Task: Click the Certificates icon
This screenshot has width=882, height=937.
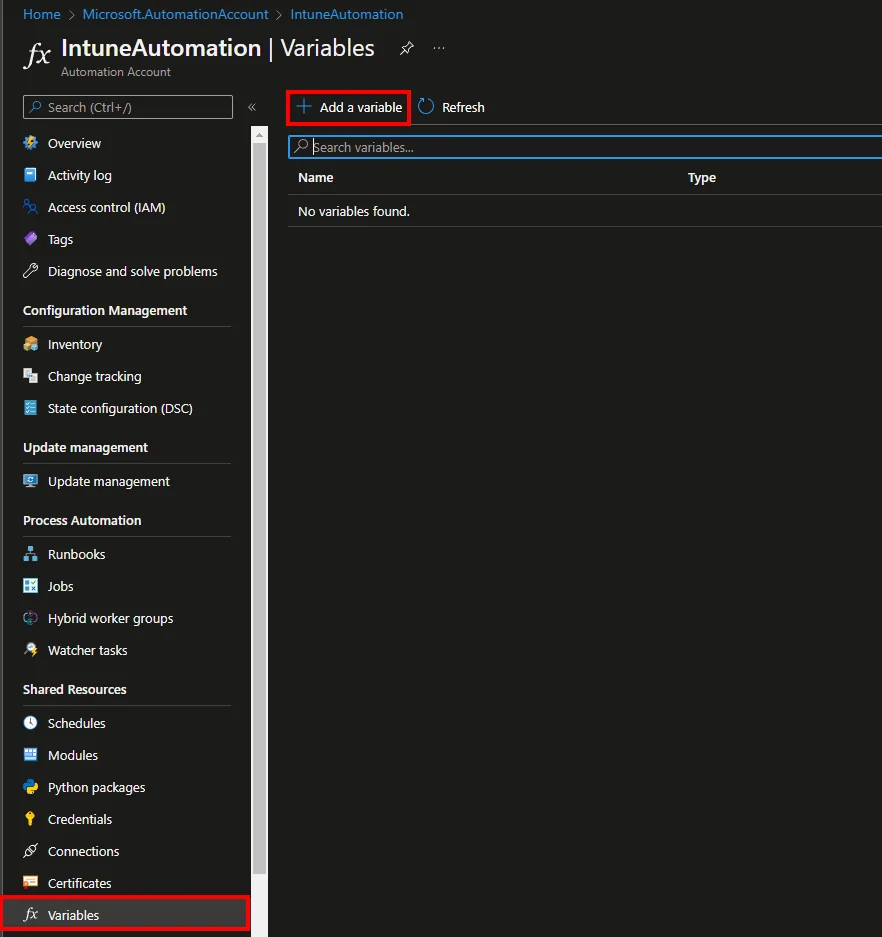Action: click(x=30, y=883)
